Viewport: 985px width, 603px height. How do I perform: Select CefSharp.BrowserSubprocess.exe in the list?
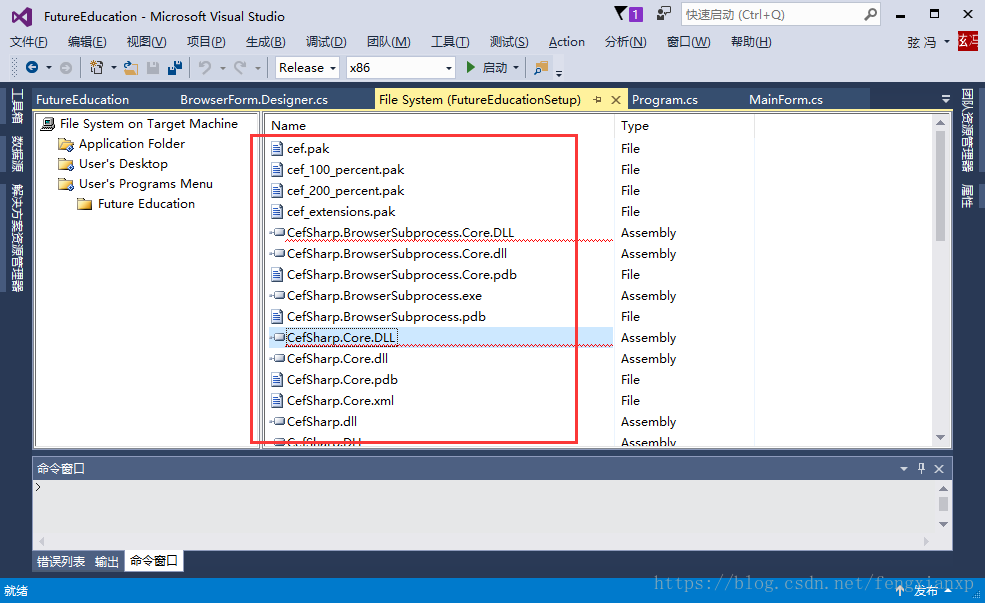[384, 296]
